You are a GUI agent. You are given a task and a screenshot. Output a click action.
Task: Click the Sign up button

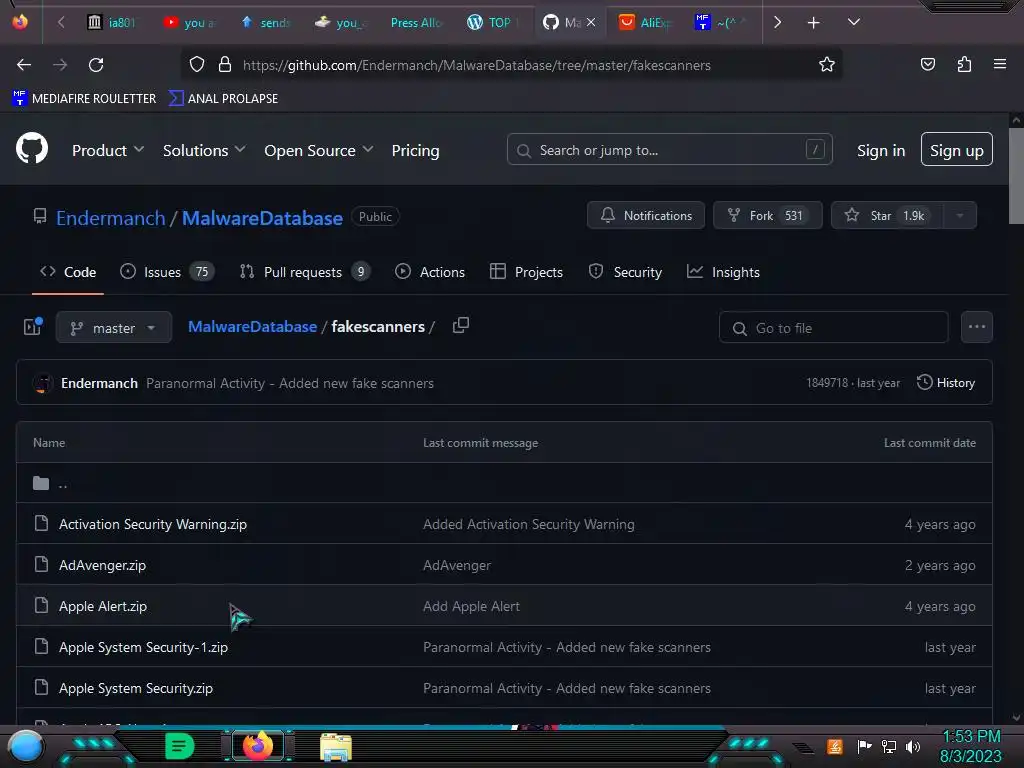click(x=956, y=150)
